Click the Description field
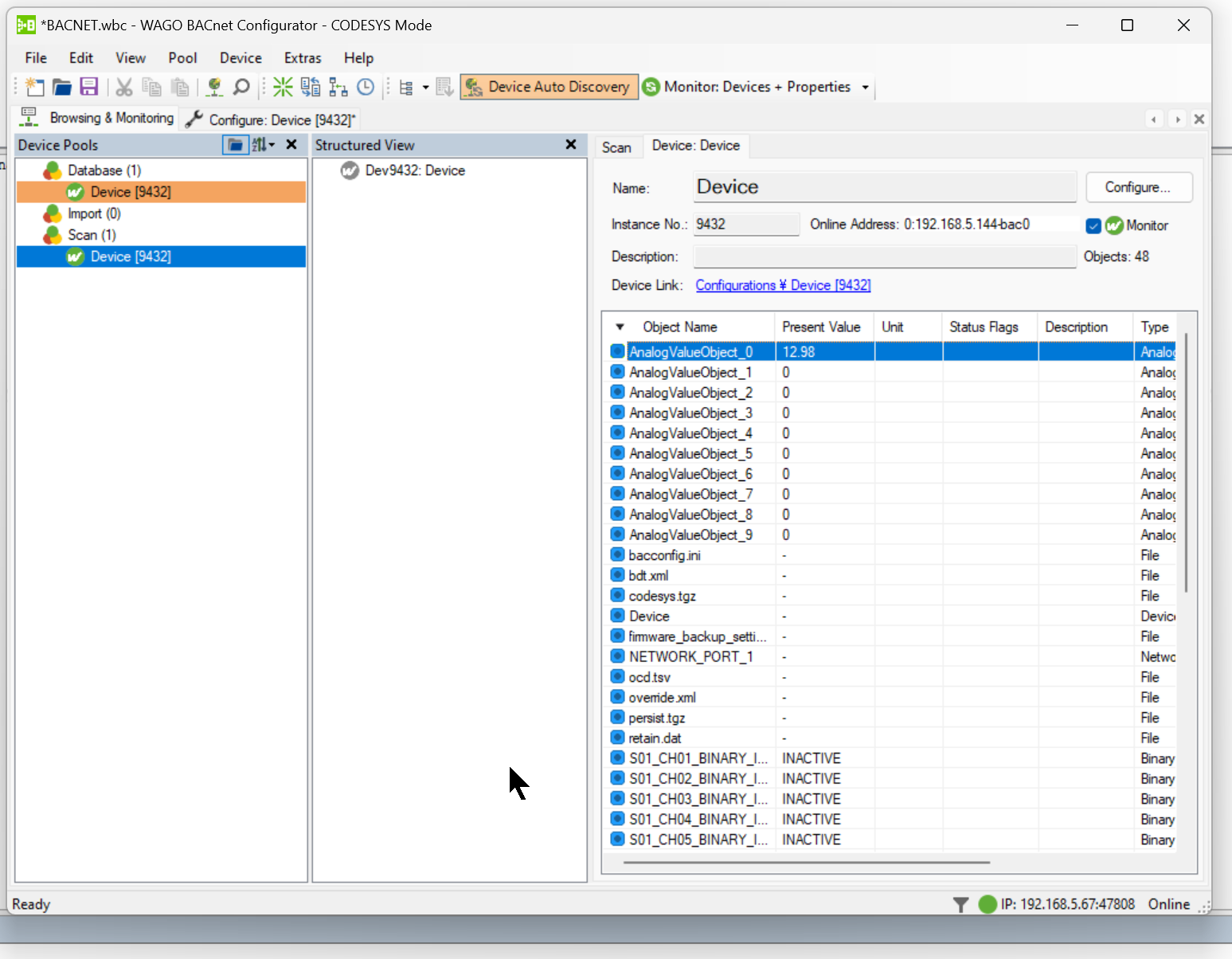 (x=885, y=257)
